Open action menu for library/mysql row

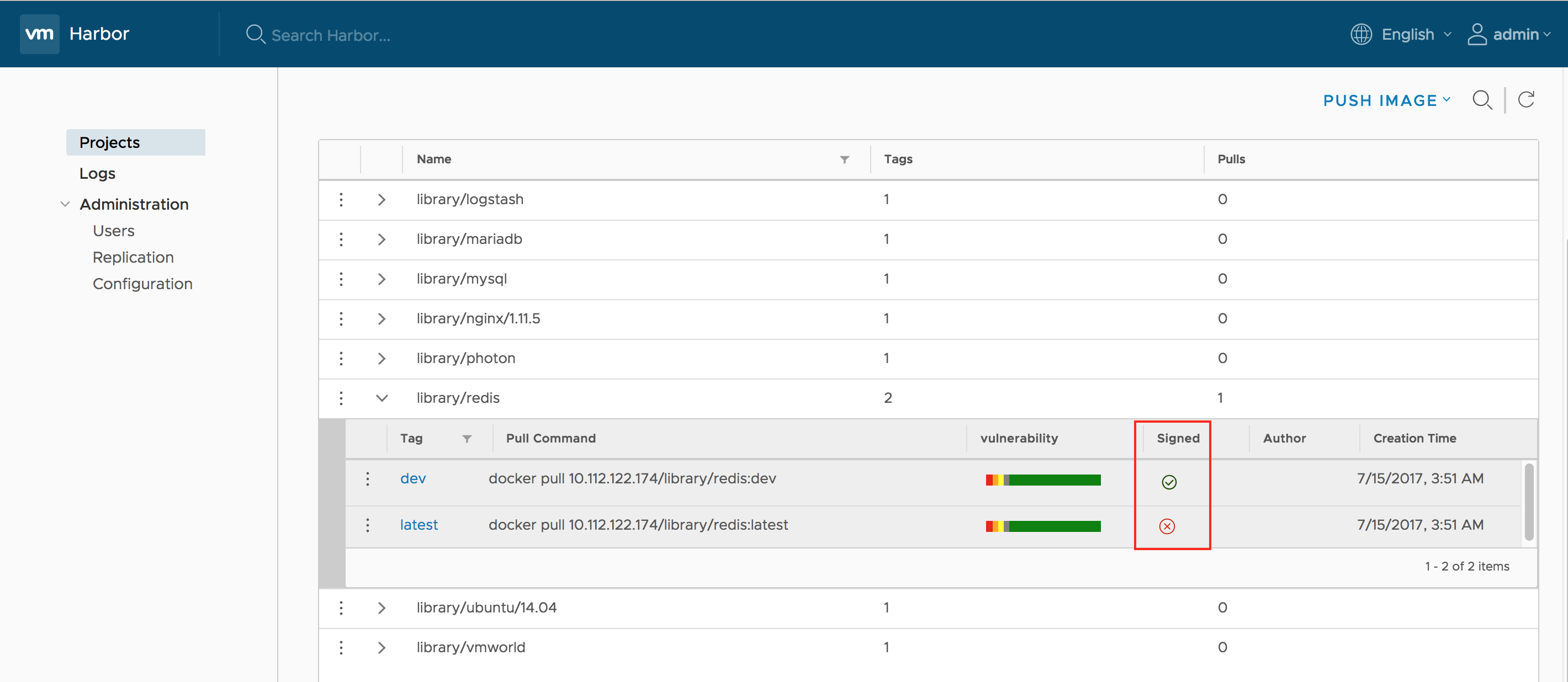pyautogui.click(x=341, y=279)
